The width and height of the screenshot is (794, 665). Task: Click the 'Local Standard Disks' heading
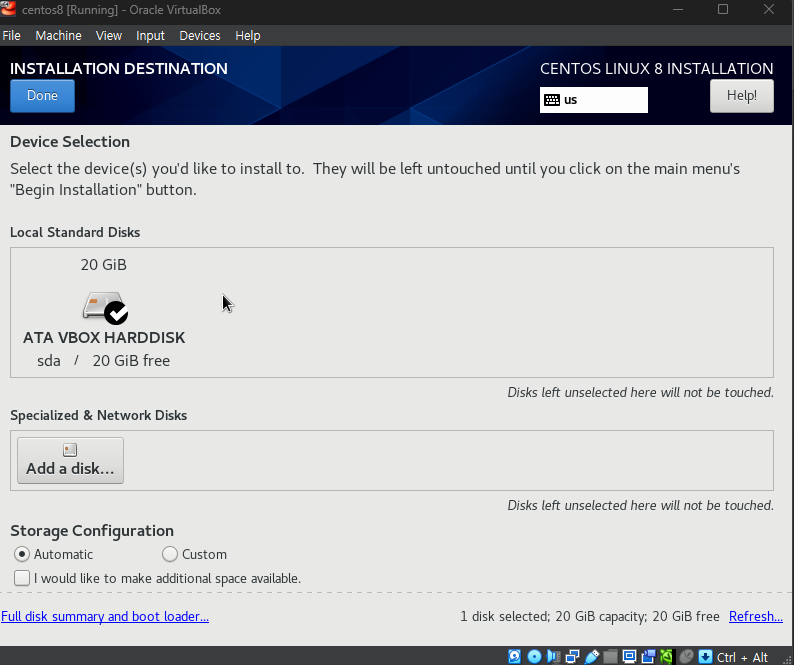click(75, 232)
